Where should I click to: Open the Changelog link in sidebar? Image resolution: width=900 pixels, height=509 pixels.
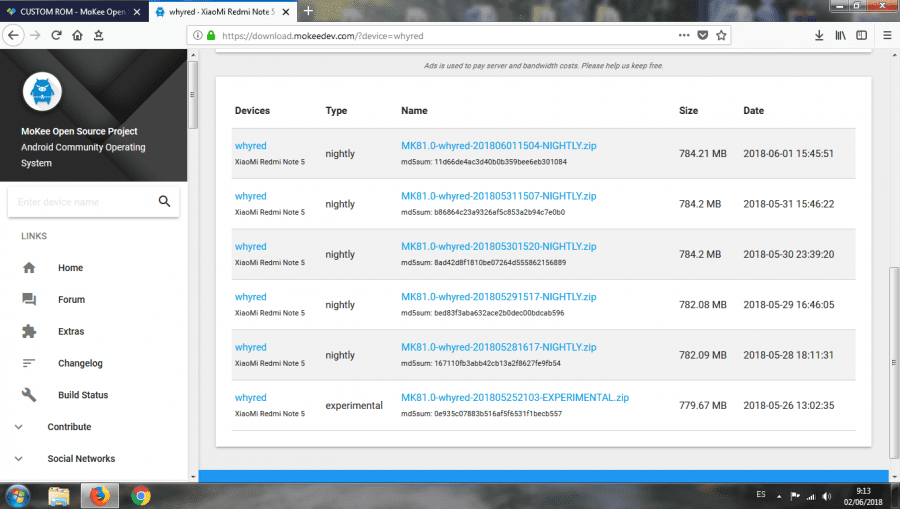point(80,363)
